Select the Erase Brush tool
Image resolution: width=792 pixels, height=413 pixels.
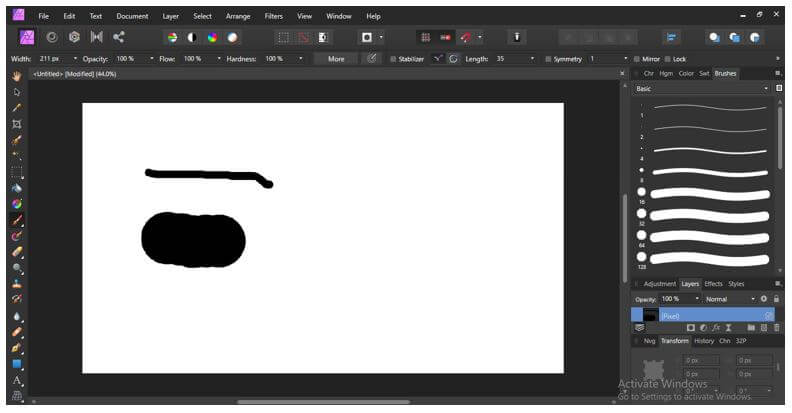click(17, 252)
